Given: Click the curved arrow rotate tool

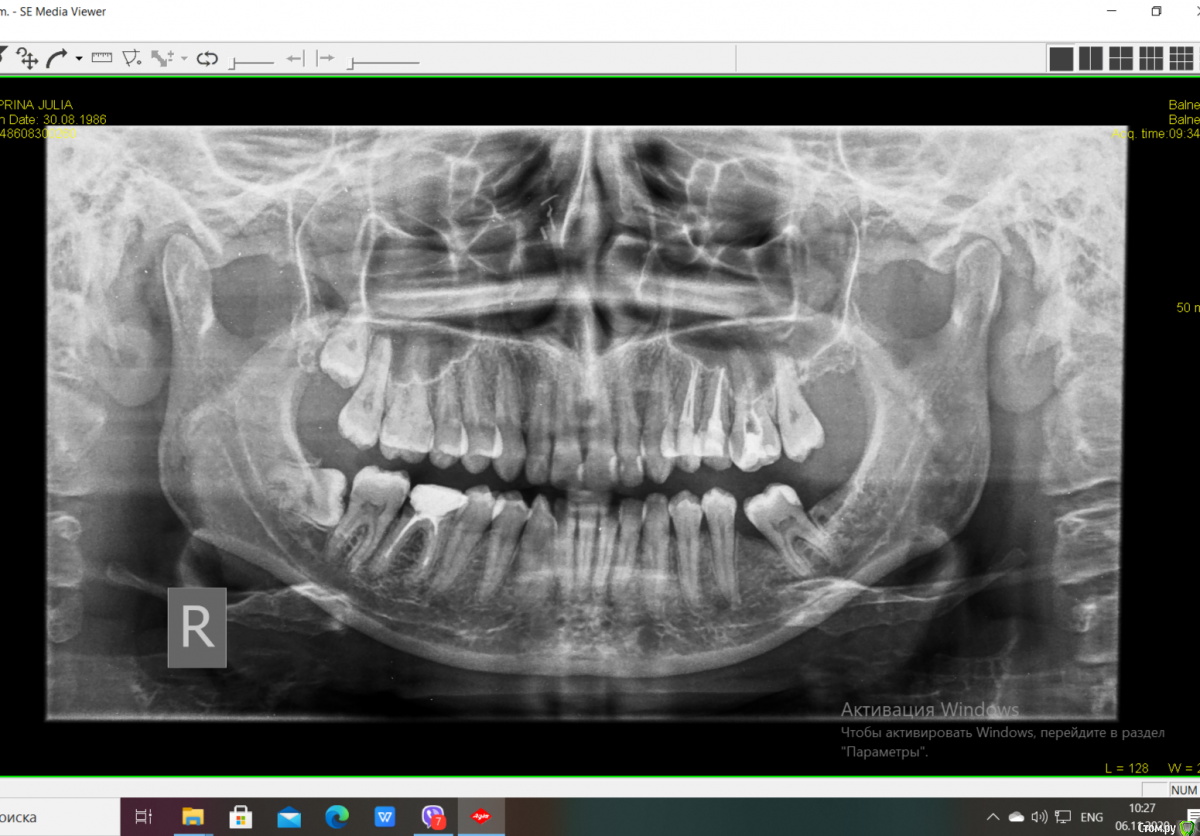Looking at the screenshot, I should point(56,59).
